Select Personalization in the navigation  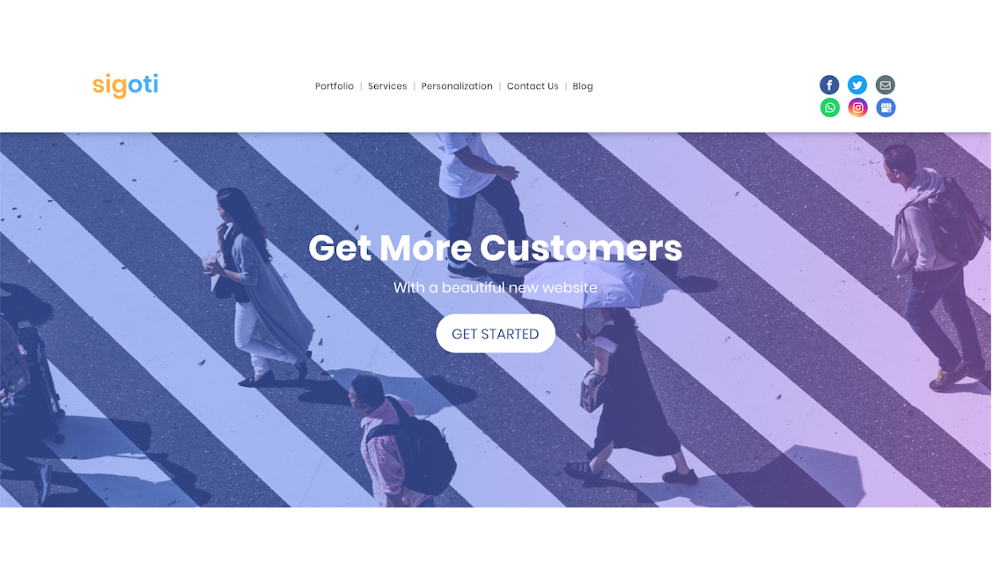[x=457, y=86]
